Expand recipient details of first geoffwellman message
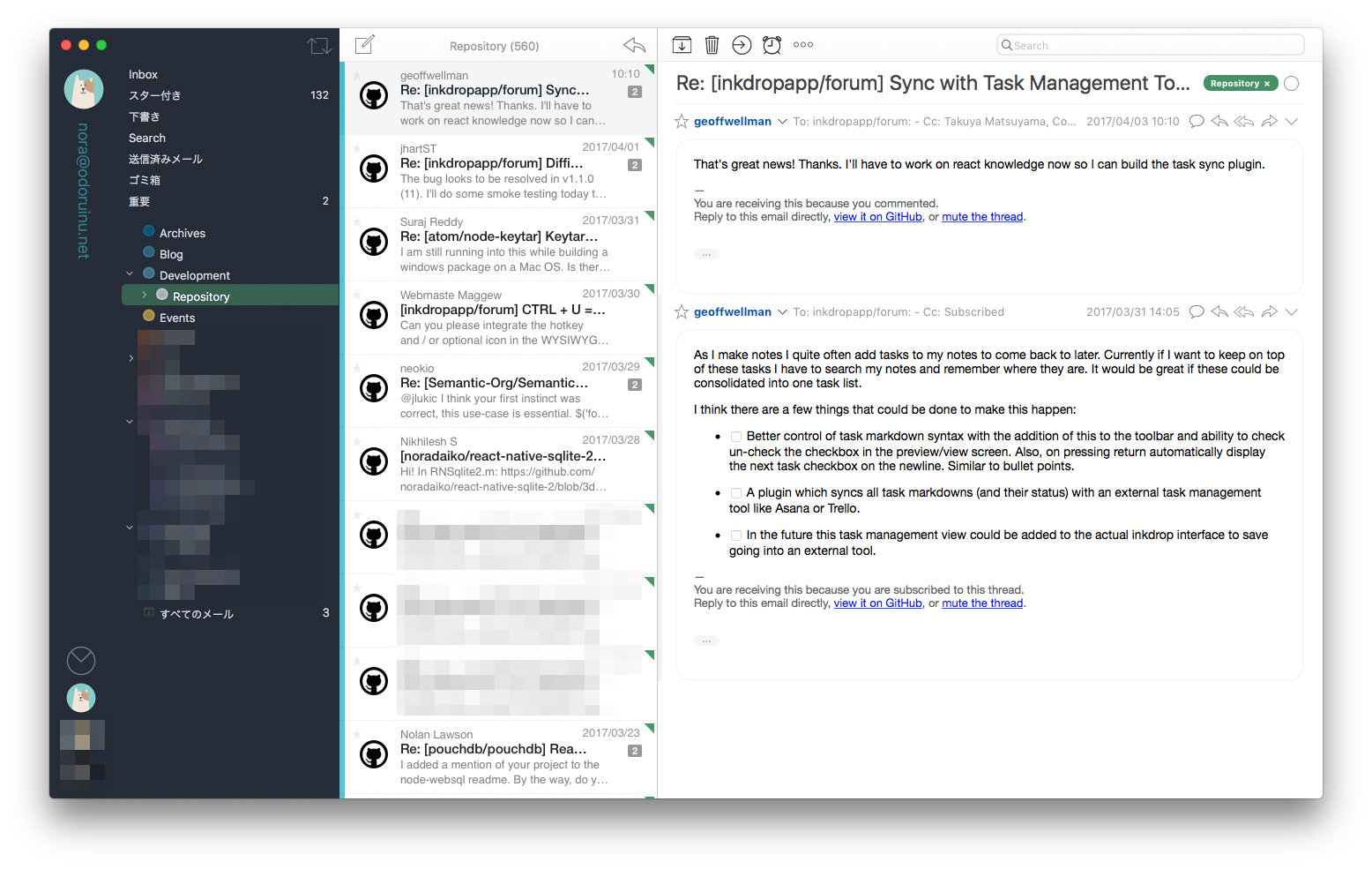 coord(782,122)
